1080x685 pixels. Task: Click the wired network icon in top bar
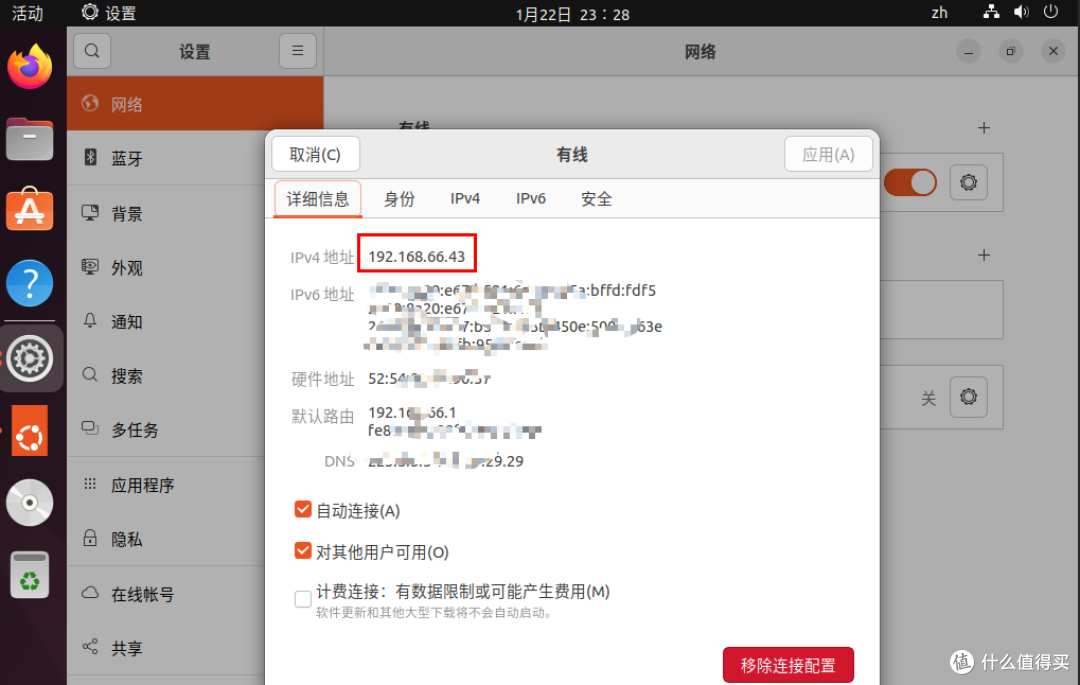[991, 13]
